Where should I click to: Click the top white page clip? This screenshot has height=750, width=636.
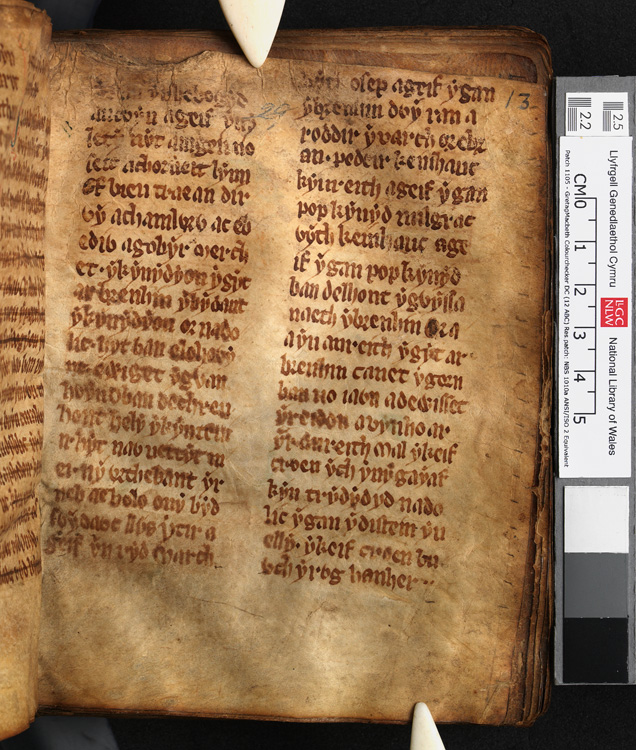click(255, 30)
